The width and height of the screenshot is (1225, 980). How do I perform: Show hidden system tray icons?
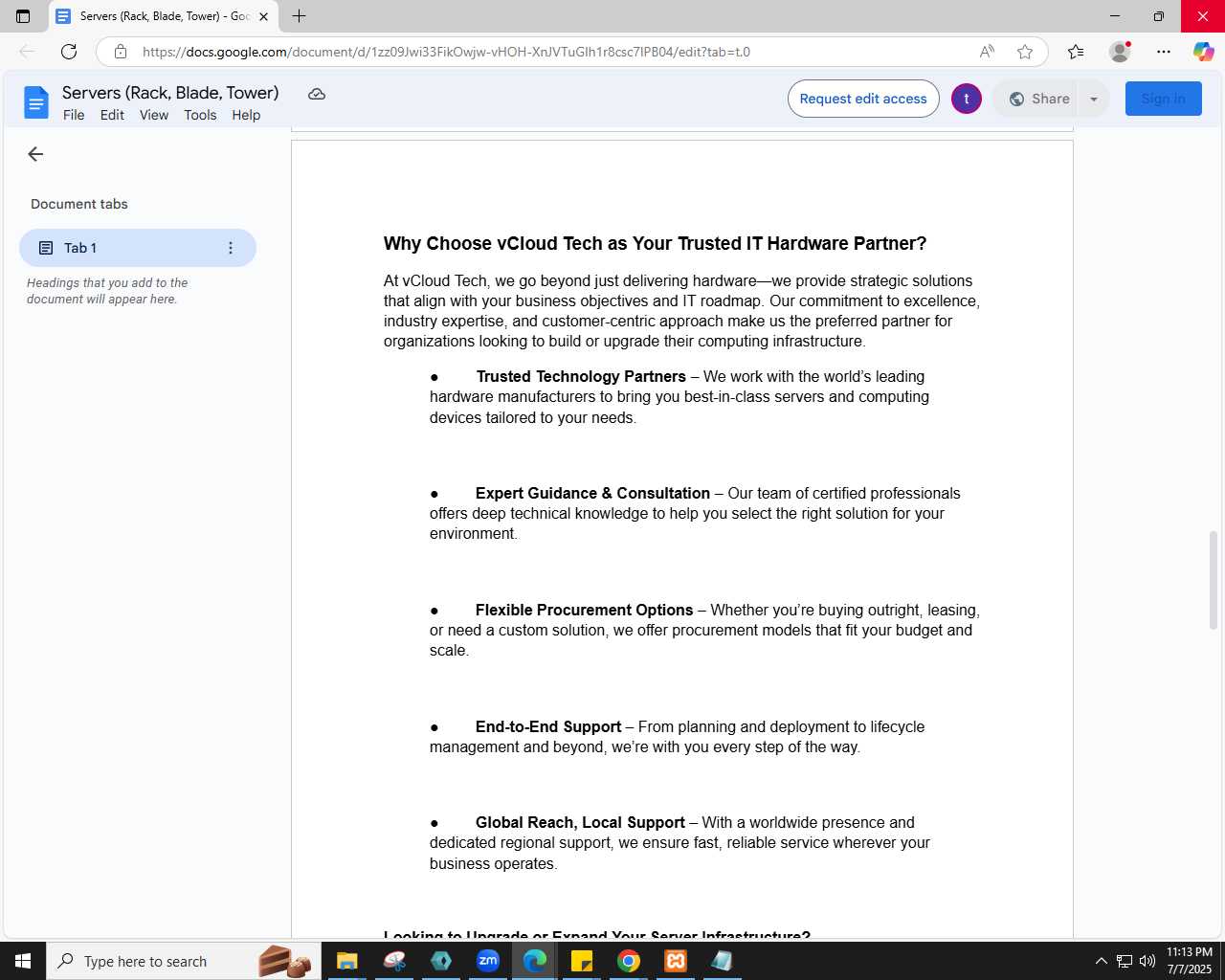tap(1101, 961)
